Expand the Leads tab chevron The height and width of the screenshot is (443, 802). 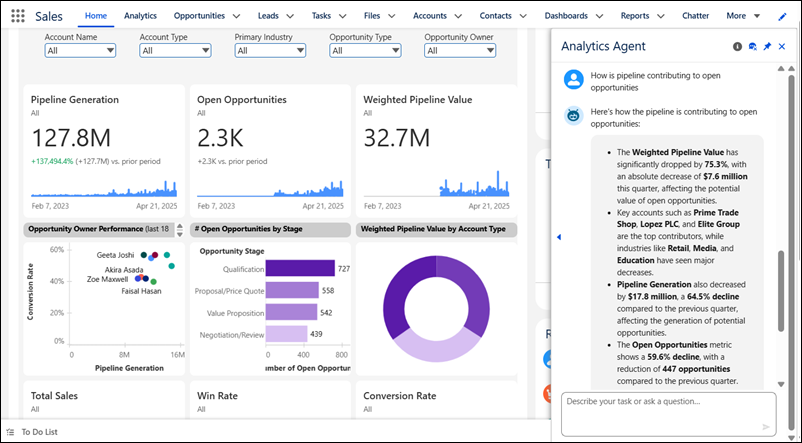[x=290, y=16]
